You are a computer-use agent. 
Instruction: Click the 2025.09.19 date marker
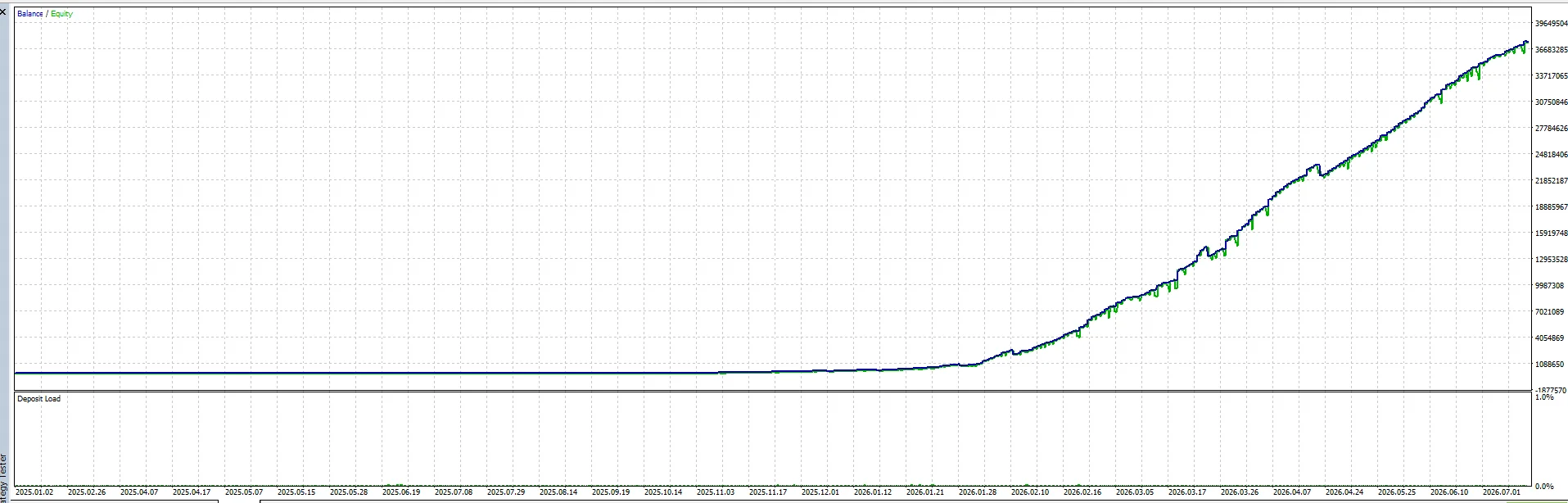[611, 492]
